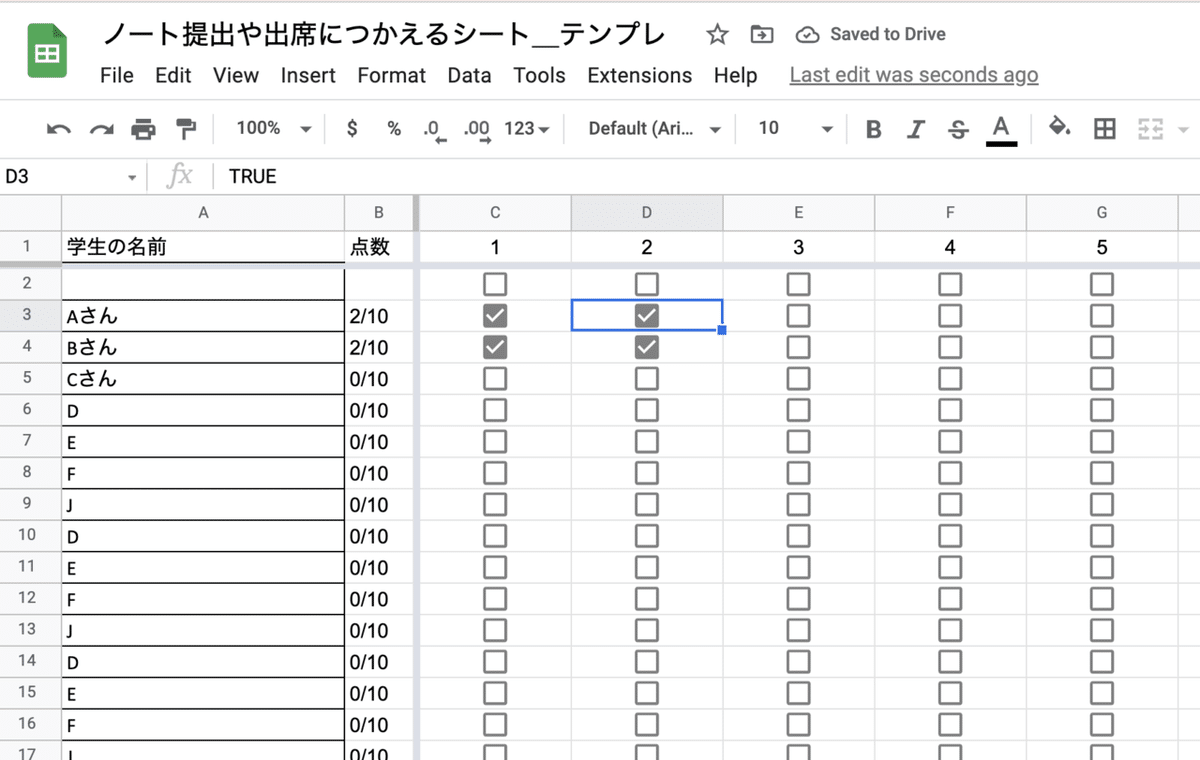The image size is (1200, 760).
Task: Decrease decimal places
Action: tap(434, 130)
